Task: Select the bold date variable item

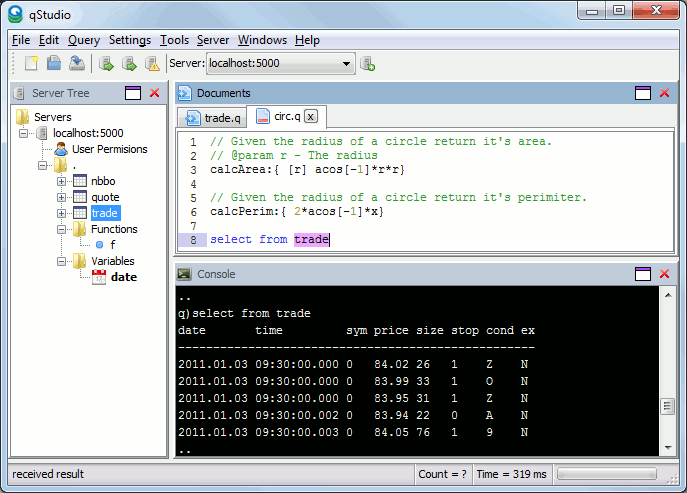Action: pos(124,277)
